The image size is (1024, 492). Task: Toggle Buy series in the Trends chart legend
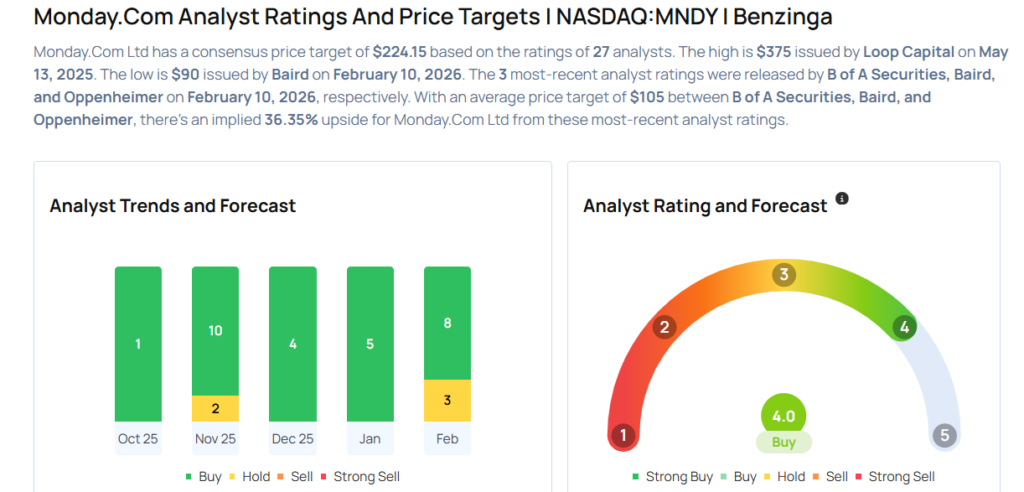(203, 477)
